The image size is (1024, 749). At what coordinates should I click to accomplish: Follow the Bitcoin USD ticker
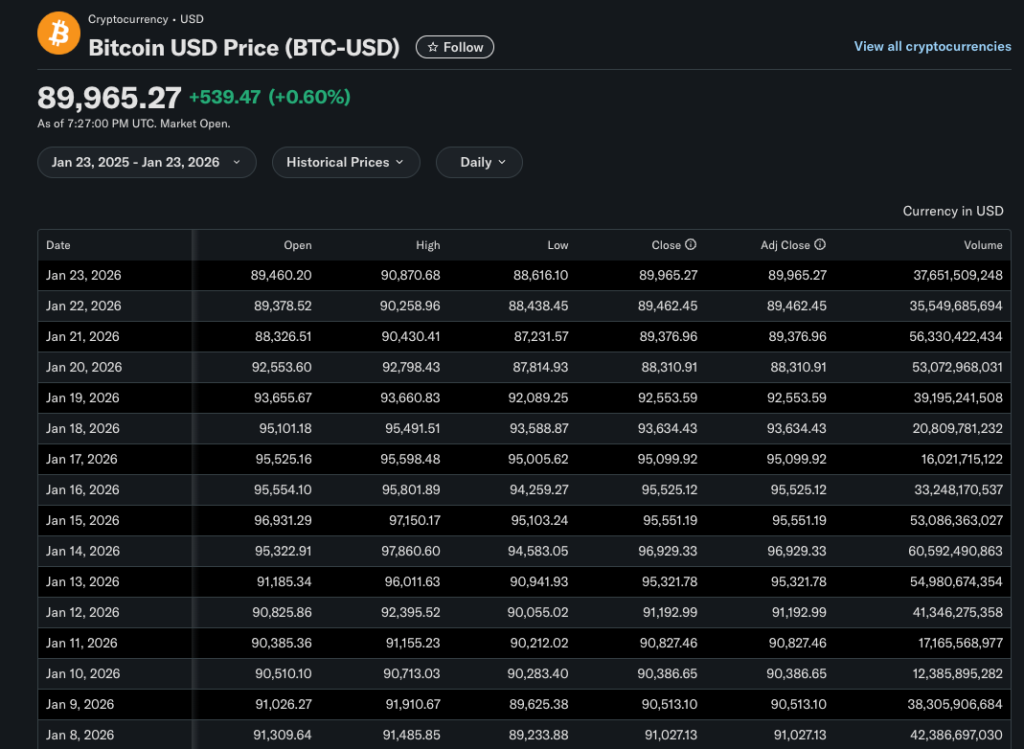point(455,47)
